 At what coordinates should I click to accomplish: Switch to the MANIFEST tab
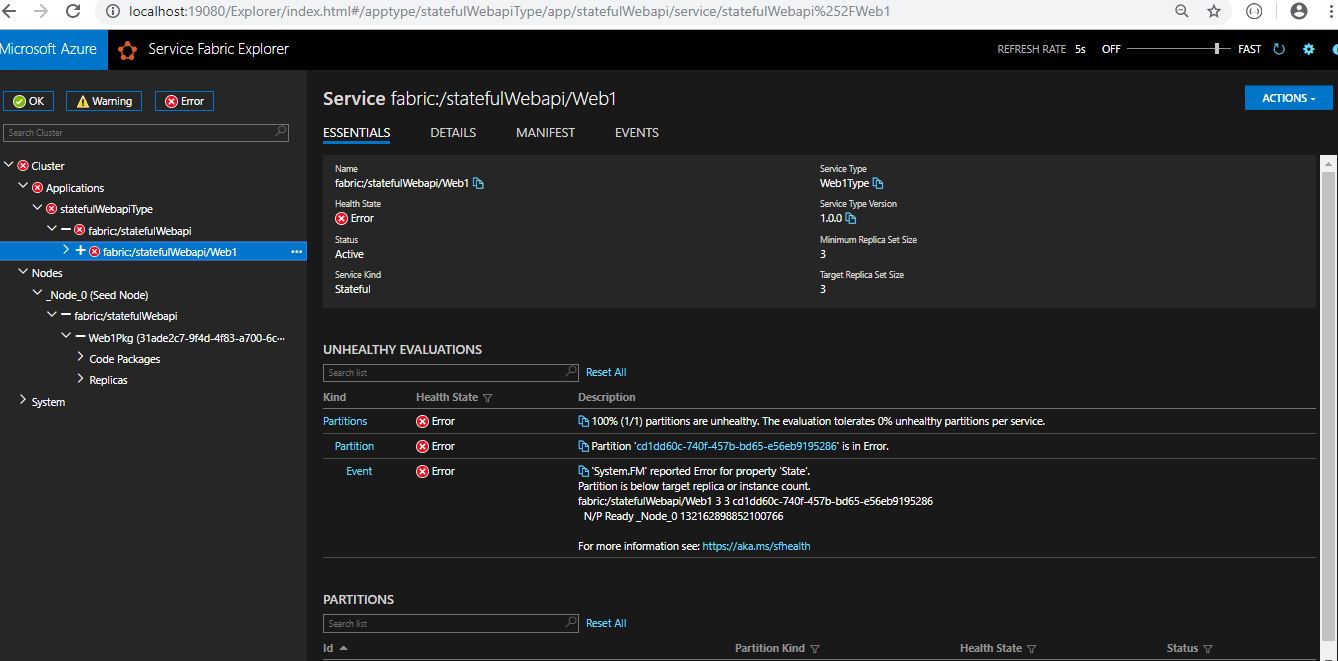point(544,132)
